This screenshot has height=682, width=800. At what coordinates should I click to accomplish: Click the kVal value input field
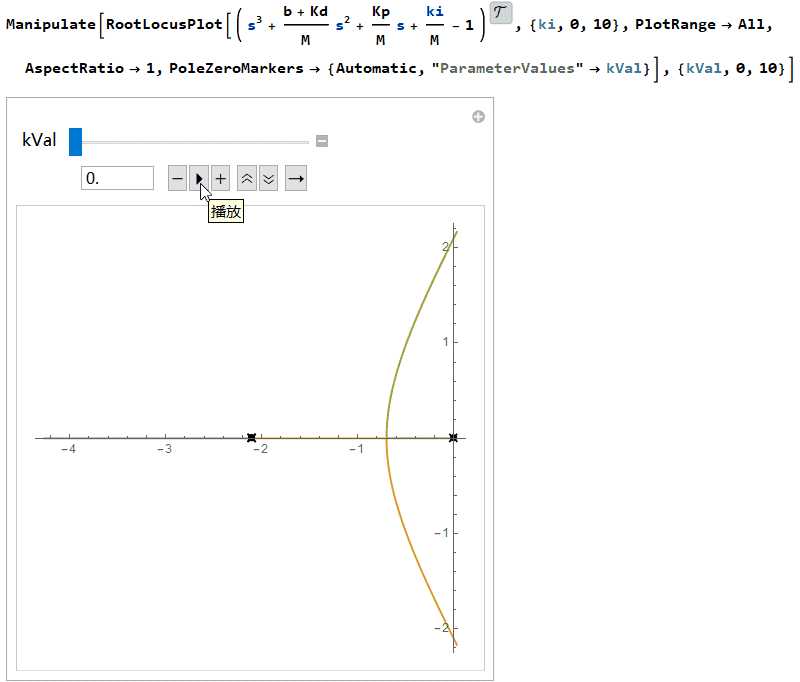pyautogui.click(x=117, y=178)
